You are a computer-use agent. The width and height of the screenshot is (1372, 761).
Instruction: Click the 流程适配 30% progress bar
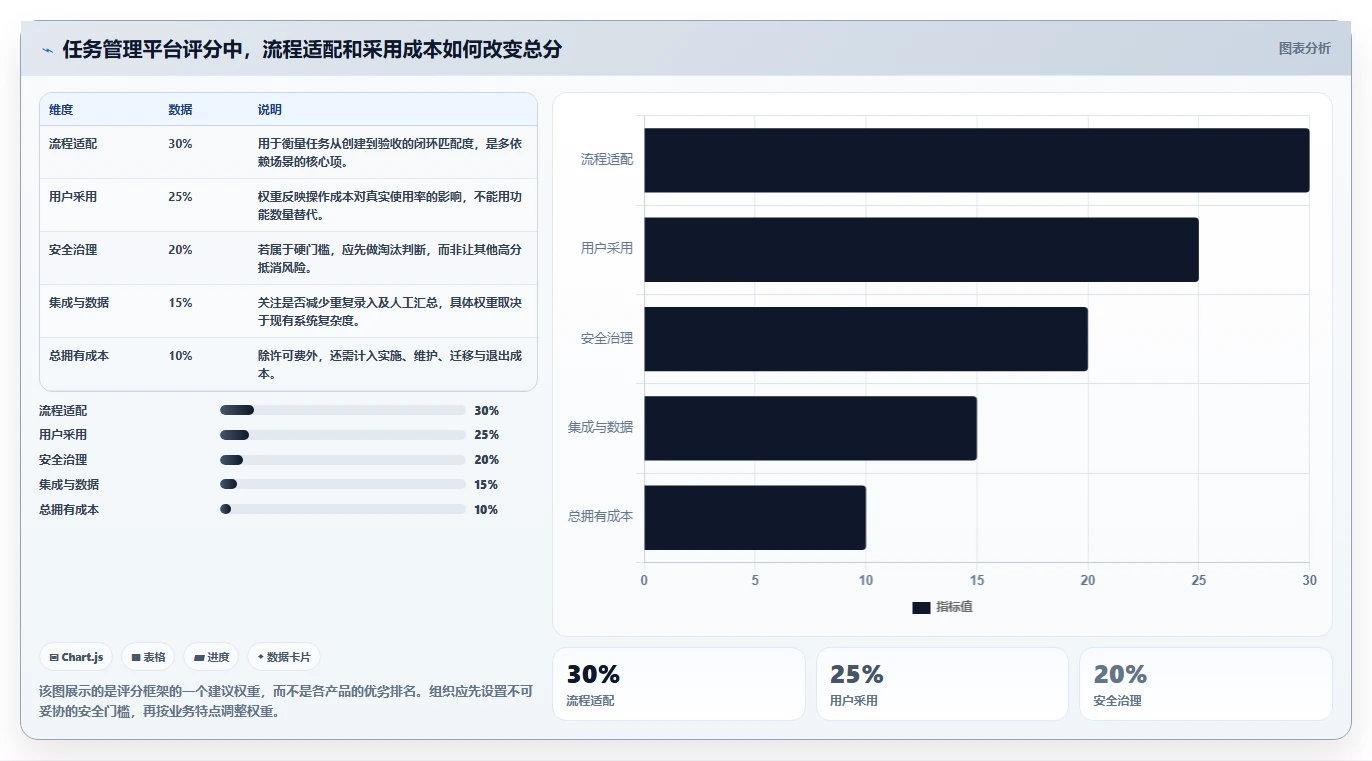click(x=343, y=410)
